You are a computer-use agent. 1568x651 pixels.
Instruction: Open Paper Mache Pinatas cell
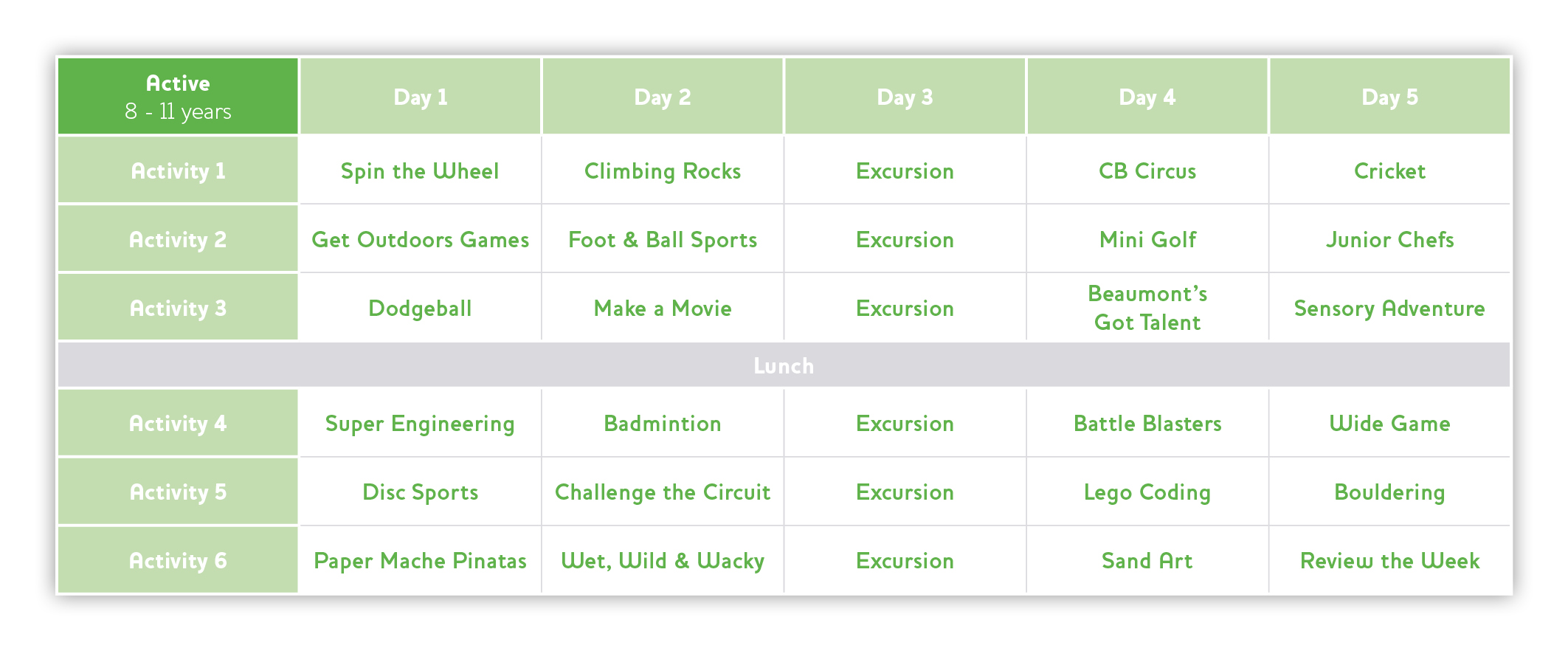point(421,560)
